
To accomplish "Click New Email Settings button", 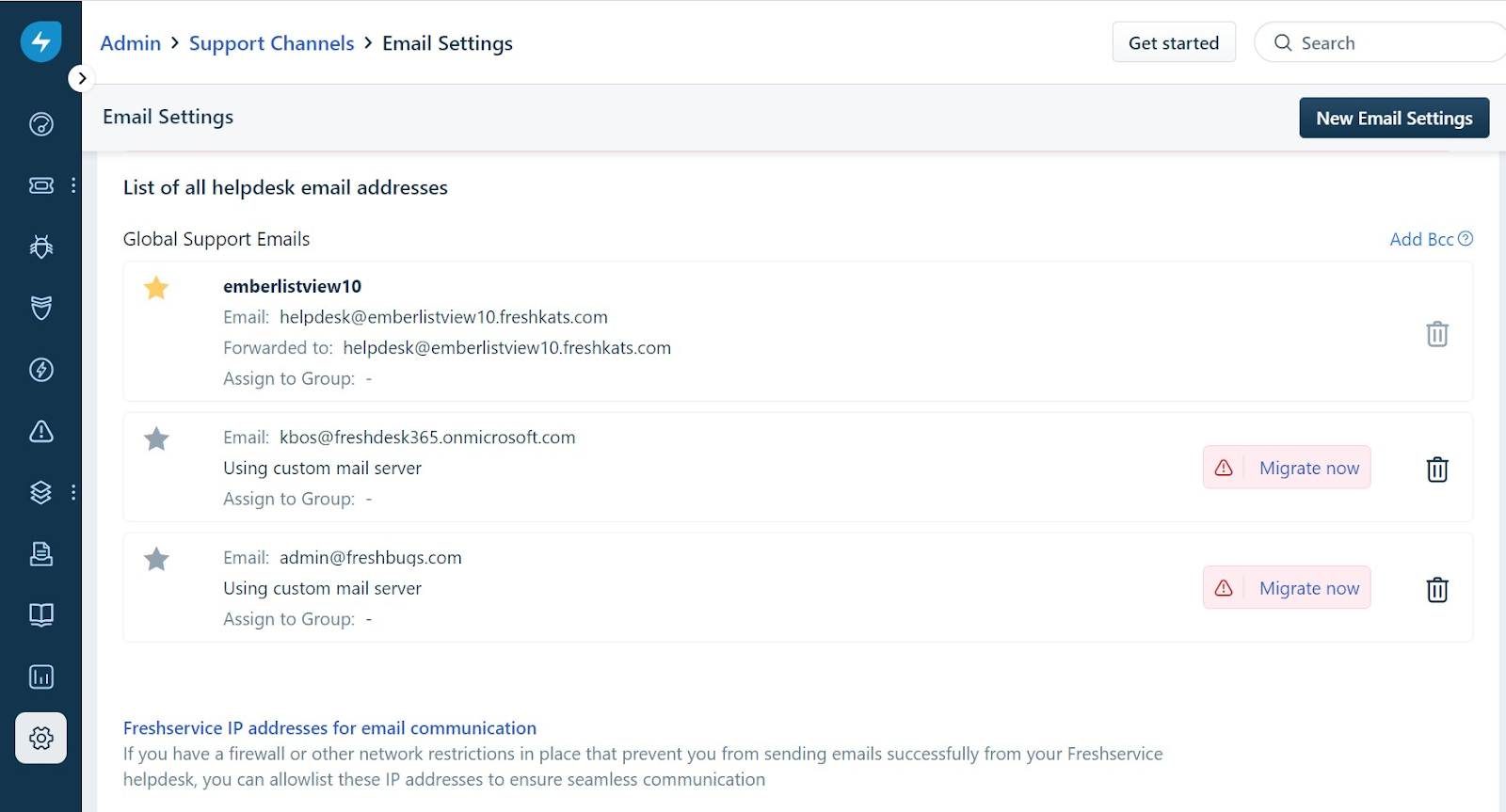I will (1394, 118).
